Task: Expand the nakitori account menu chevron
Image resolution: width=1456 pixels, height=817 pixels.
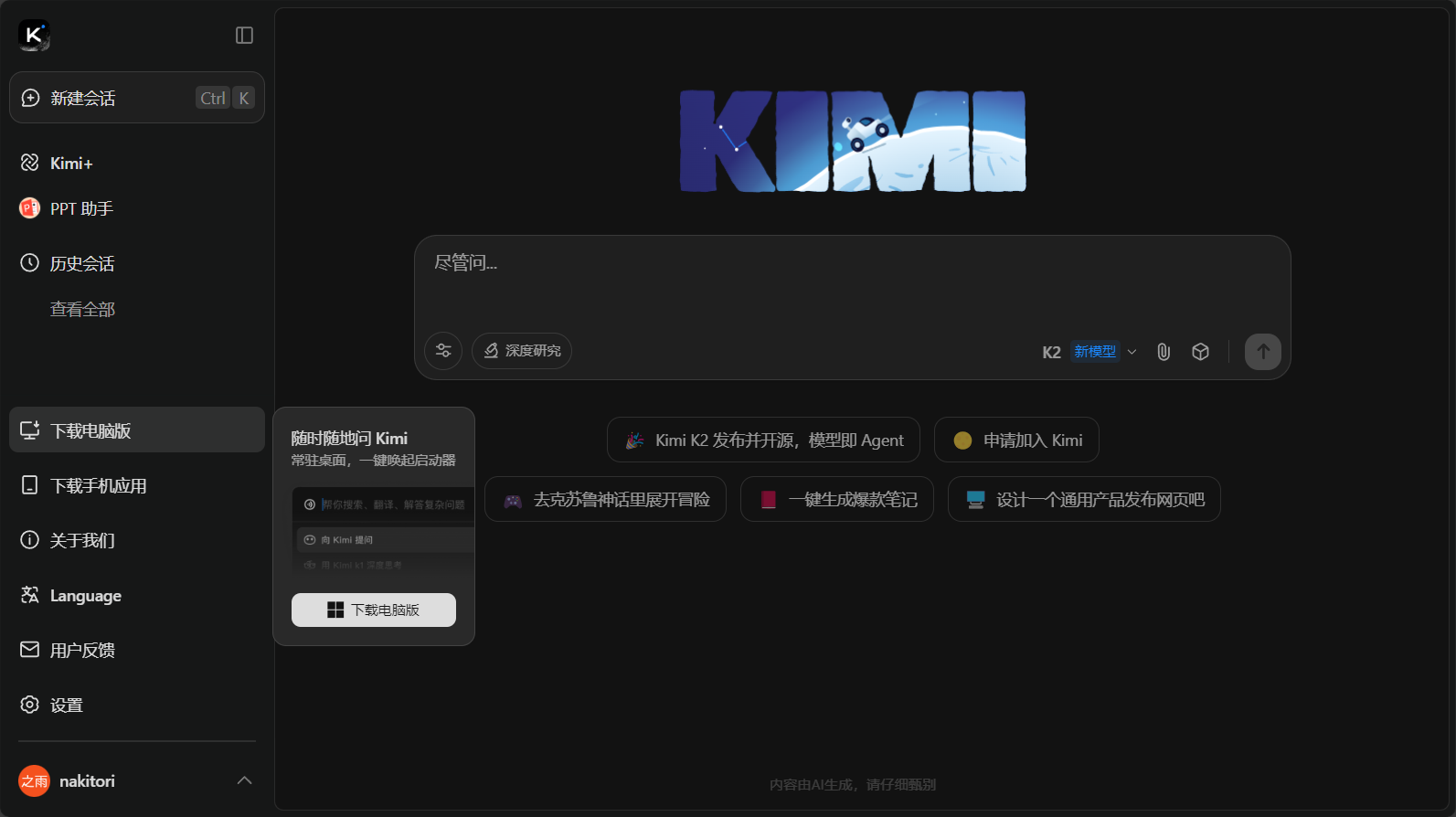Action: [244, 780]
